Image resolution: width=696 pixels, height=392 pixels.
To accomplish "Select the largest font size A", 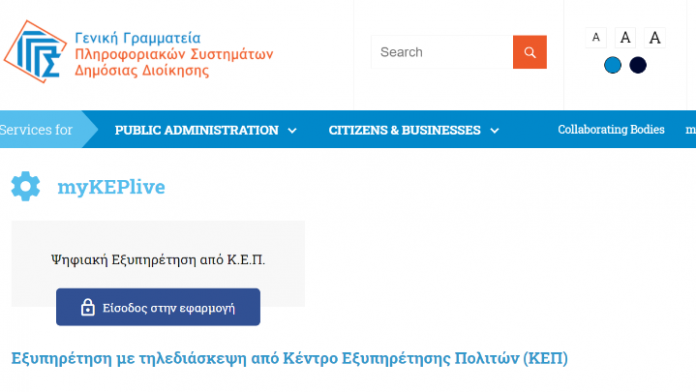I will 654,37.
